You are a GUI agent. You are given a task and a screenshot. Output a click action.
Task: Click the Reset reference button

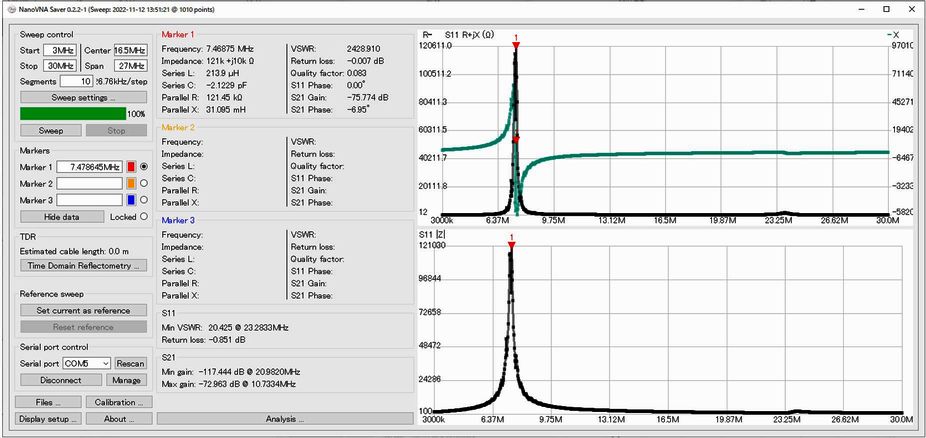click(83, 327)
